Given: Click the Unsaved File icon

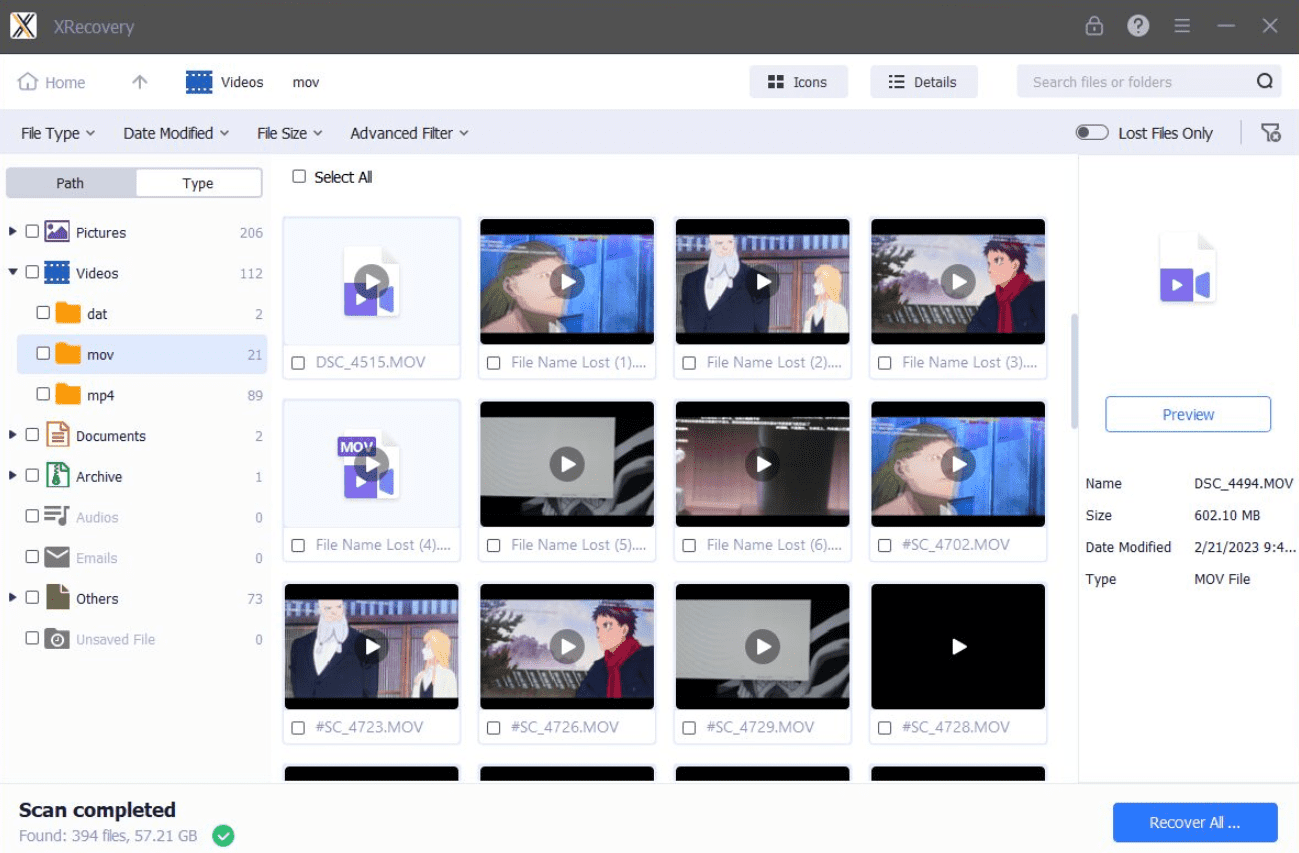Looking at the screenshot, I should pos(57,639).
